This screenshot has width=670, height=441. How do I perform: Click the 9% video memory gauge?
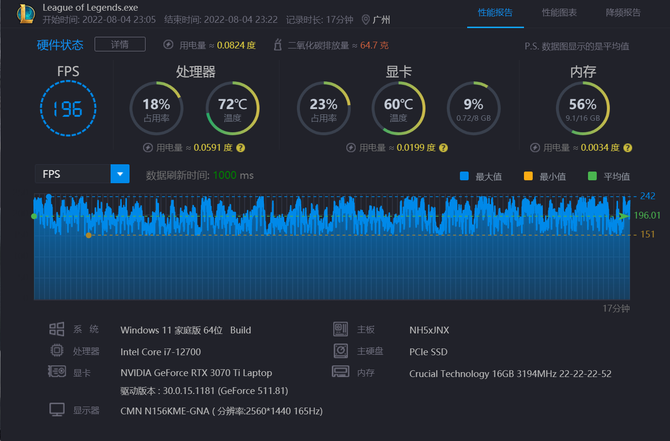[473, 109]
